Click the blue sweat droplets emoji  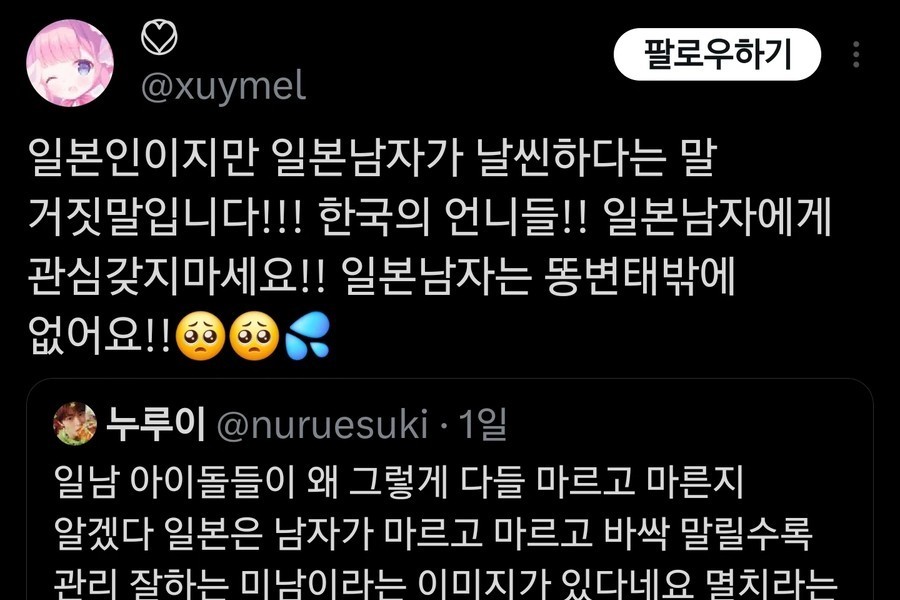[308, 336]
